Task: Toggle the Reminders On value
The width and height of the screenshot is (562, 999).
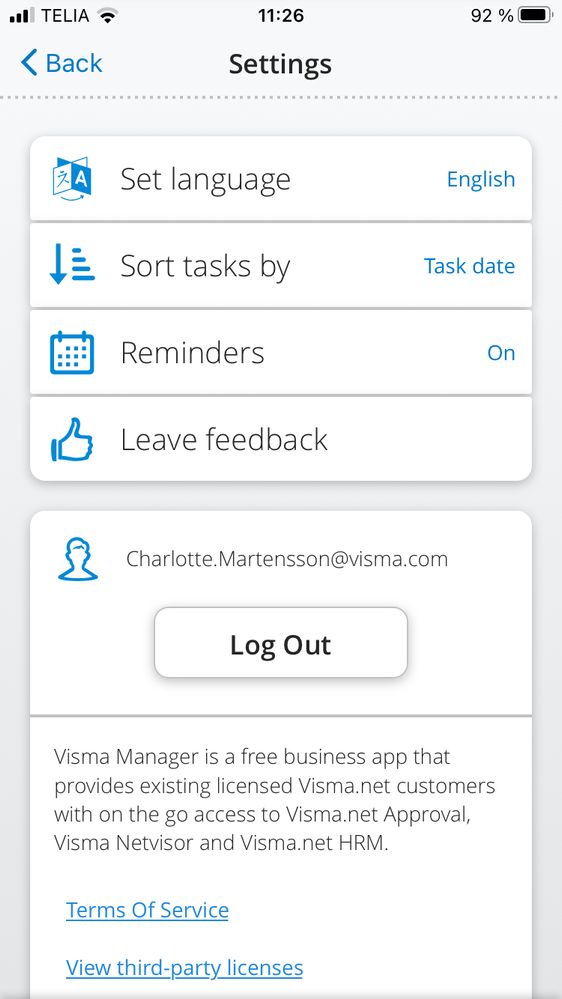Action: (x=501, y=353)
